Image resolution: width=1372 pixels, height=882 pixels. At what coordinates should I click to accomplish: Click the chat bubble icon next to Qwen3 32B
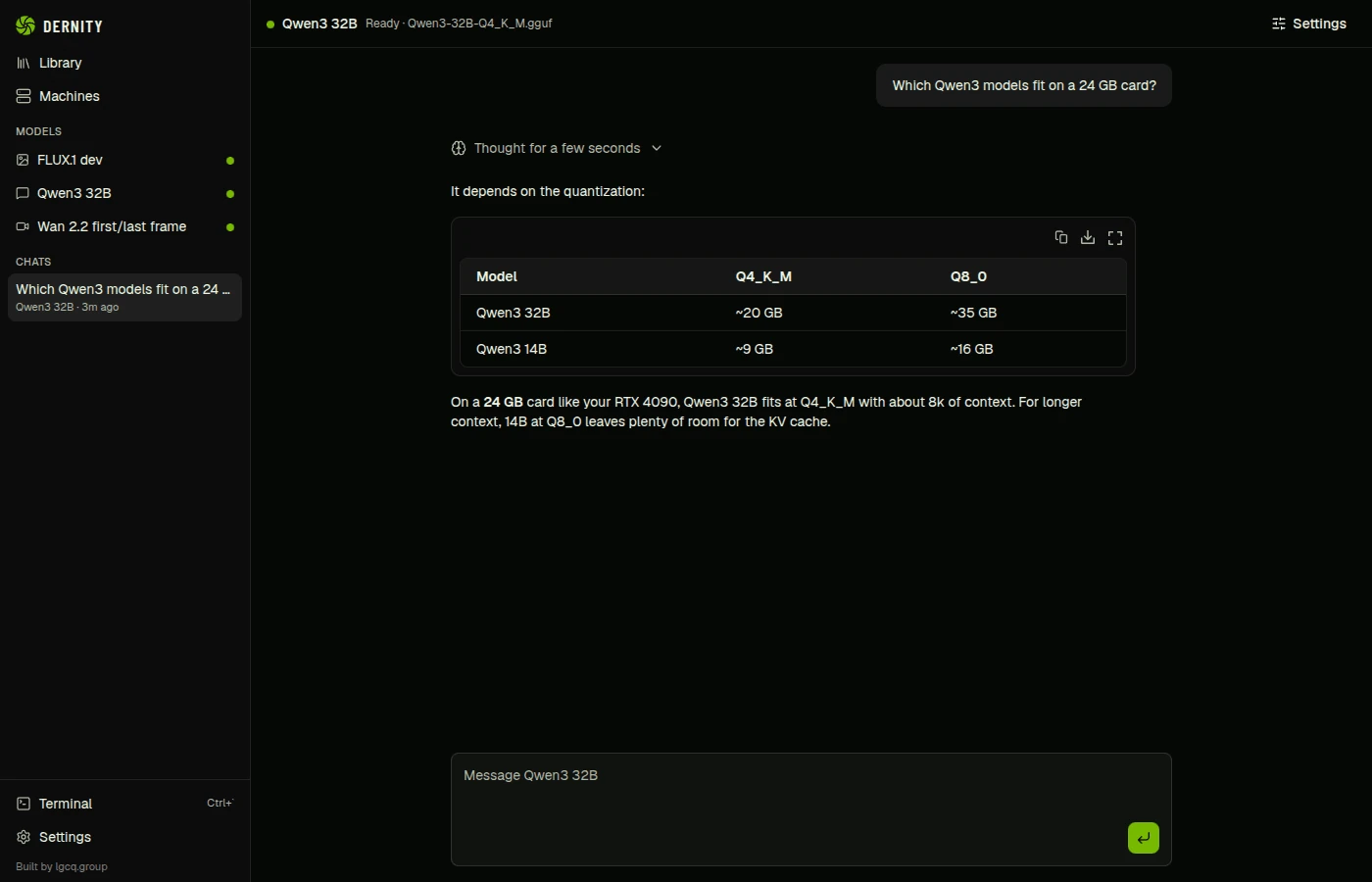[x=23, y=193]
